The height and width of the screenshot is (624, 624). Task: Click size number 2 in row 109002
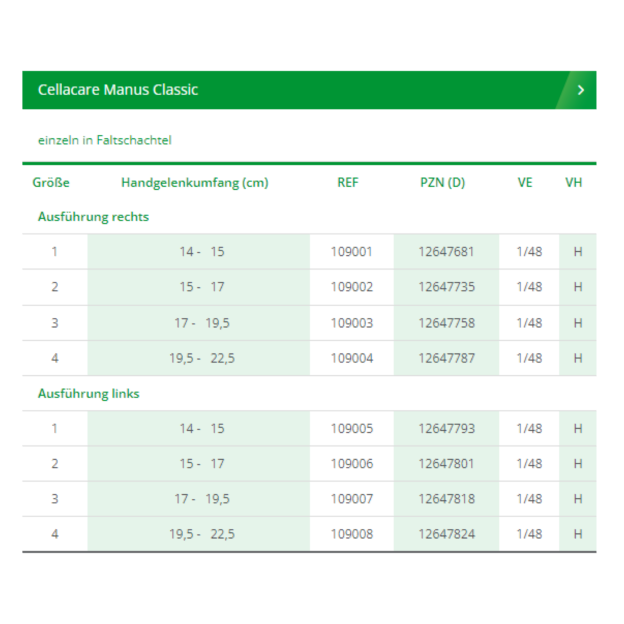(x=55, y=287)
